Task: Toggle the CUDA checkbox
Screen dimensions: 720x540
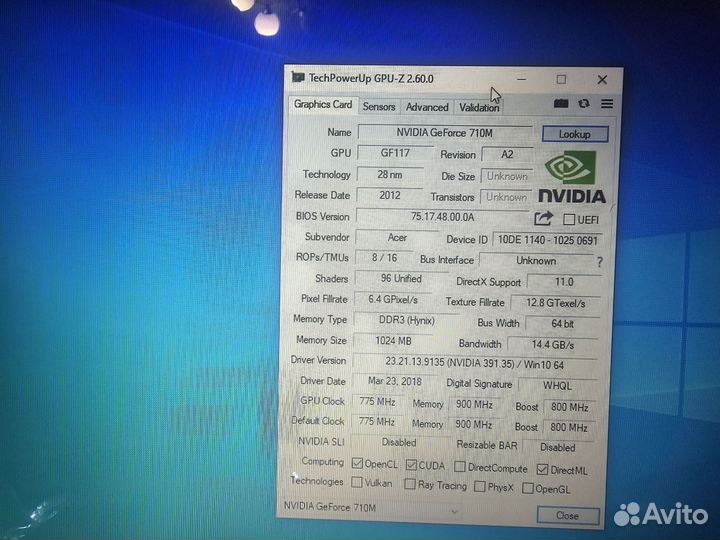Action: (411, 465)
